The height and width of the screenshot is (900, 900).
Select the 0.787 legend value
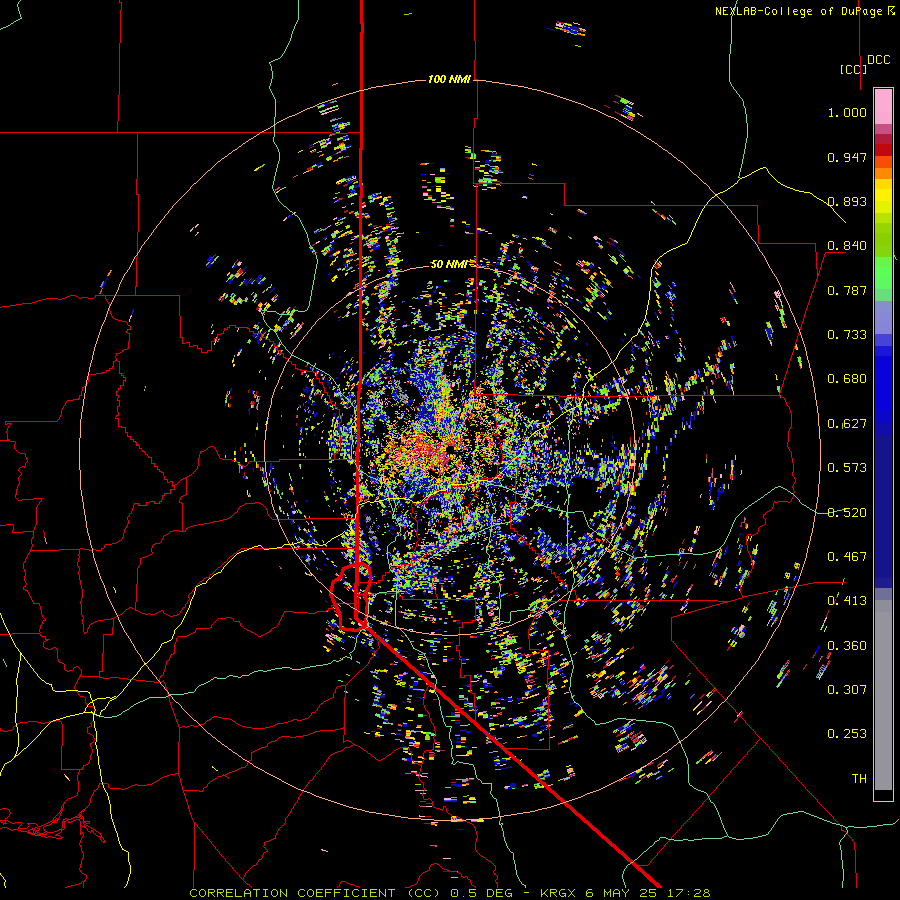[847, 290]
